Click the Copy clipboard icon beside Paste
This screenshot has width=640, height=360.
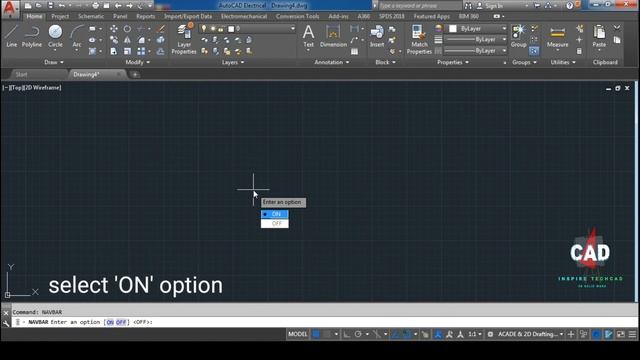coord(617,40)
